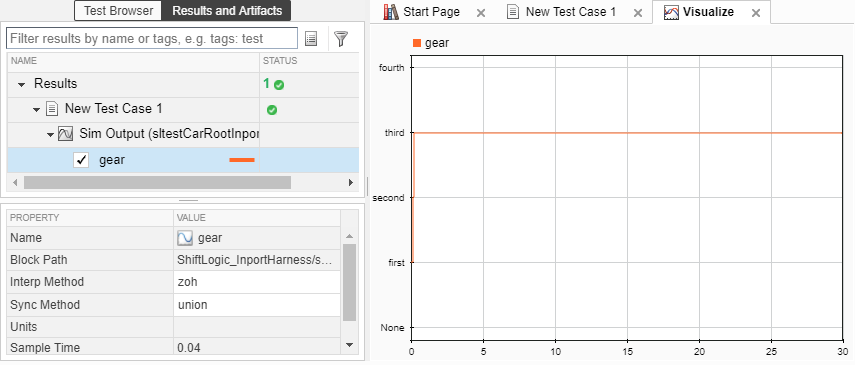The height and width of the screenshot is (365, 855).
Task: Collapse the New Test Case 1 node
Action: point(37,110)
